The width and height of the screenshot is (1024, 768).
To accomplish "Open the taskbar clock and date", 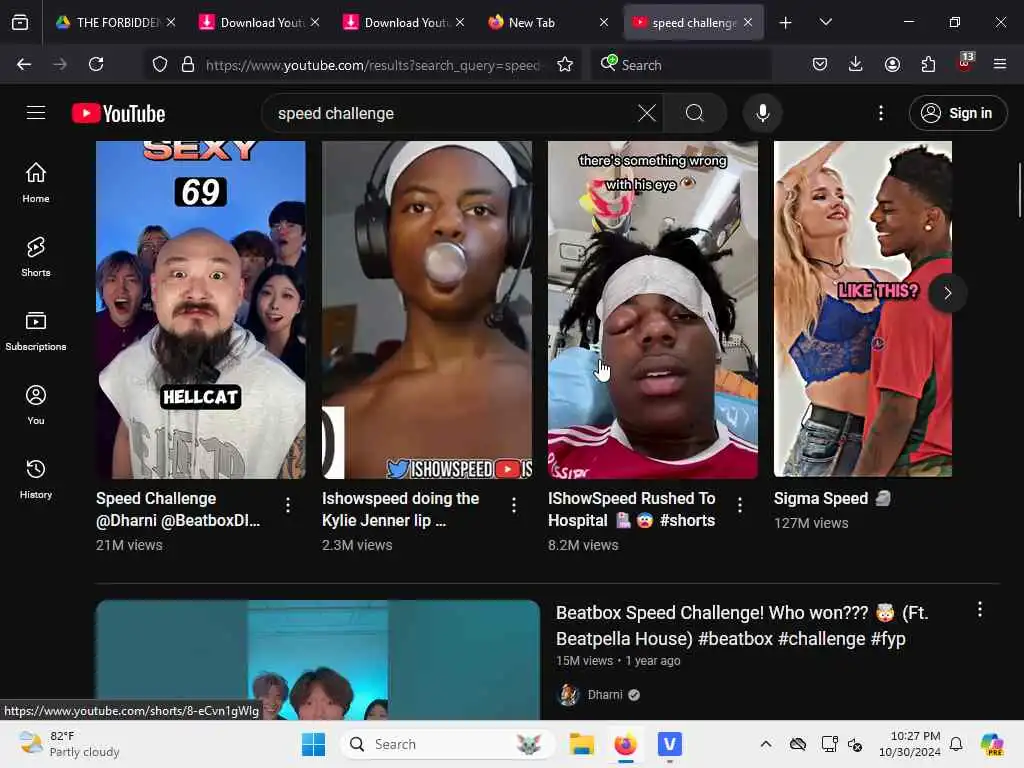I will tap(910, 744).
